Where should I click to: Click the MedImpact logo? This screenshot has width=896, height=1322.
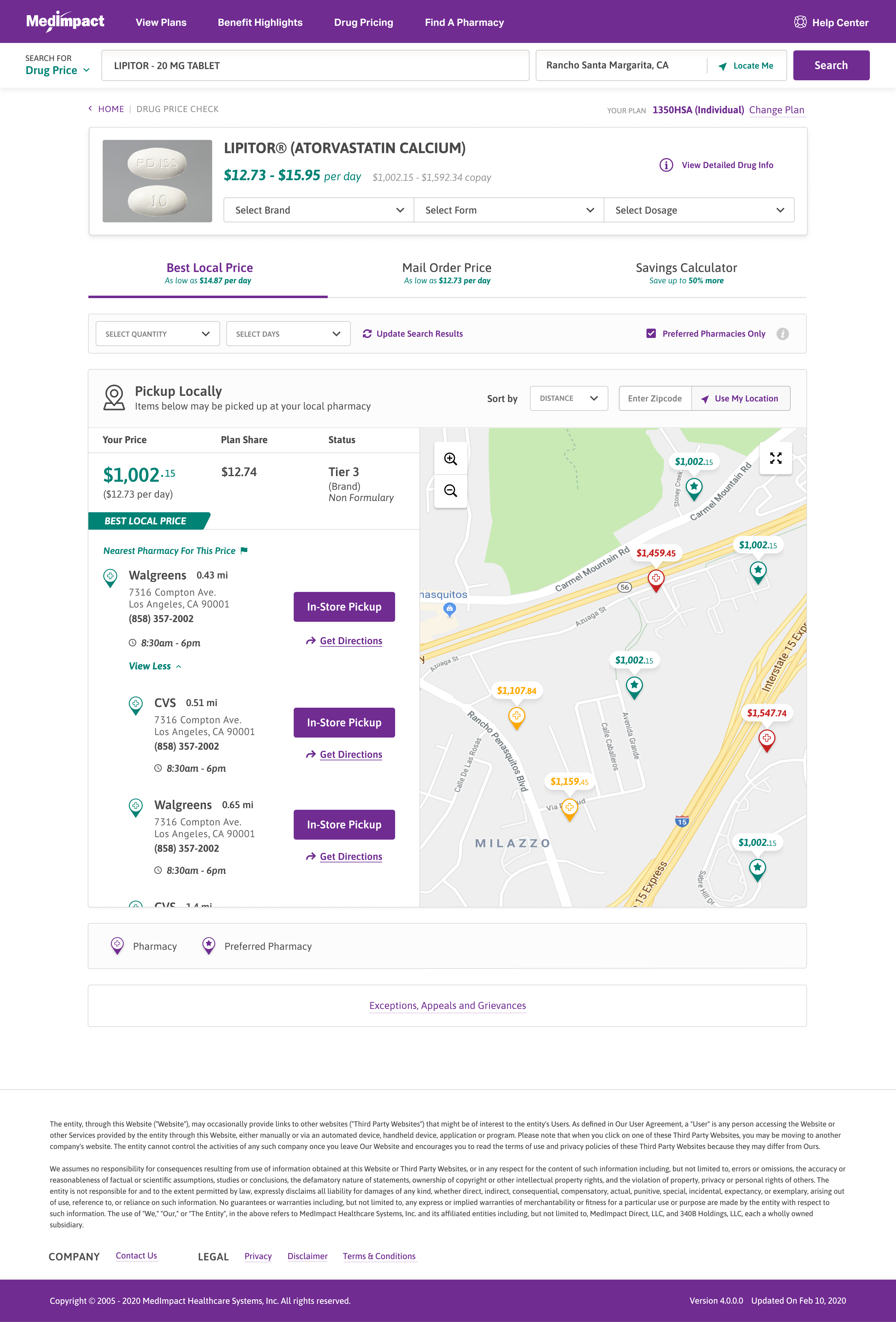[x=65, y=21]
